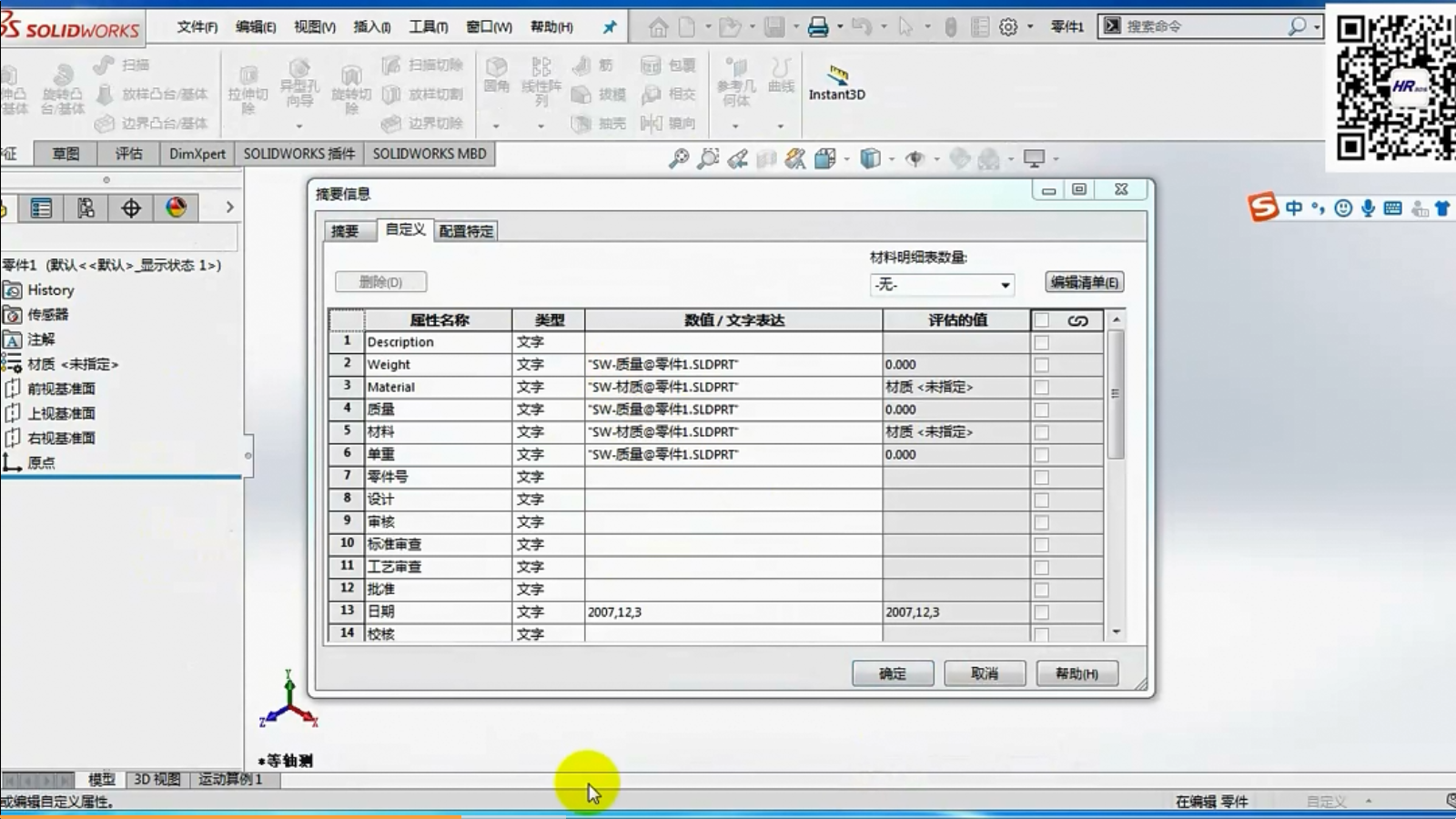The image size is (1456, 819).
Task: Click the Print icon in toolbar
Action: pos(818,27)
